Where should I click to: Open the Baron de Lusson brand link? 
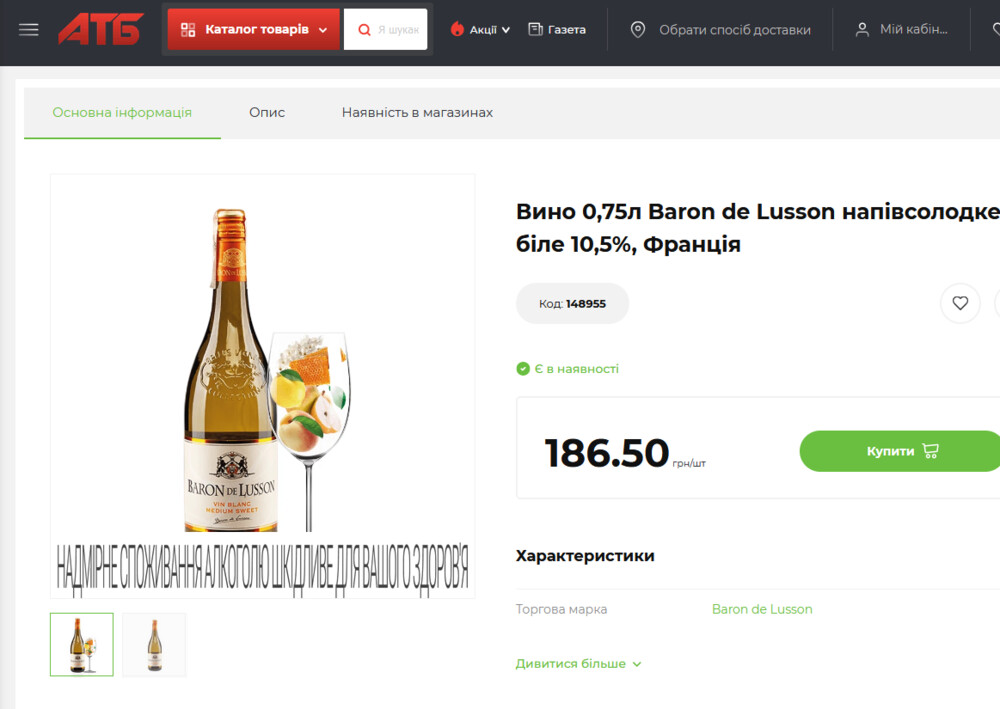pyautogui.click(x=762, y=609)
